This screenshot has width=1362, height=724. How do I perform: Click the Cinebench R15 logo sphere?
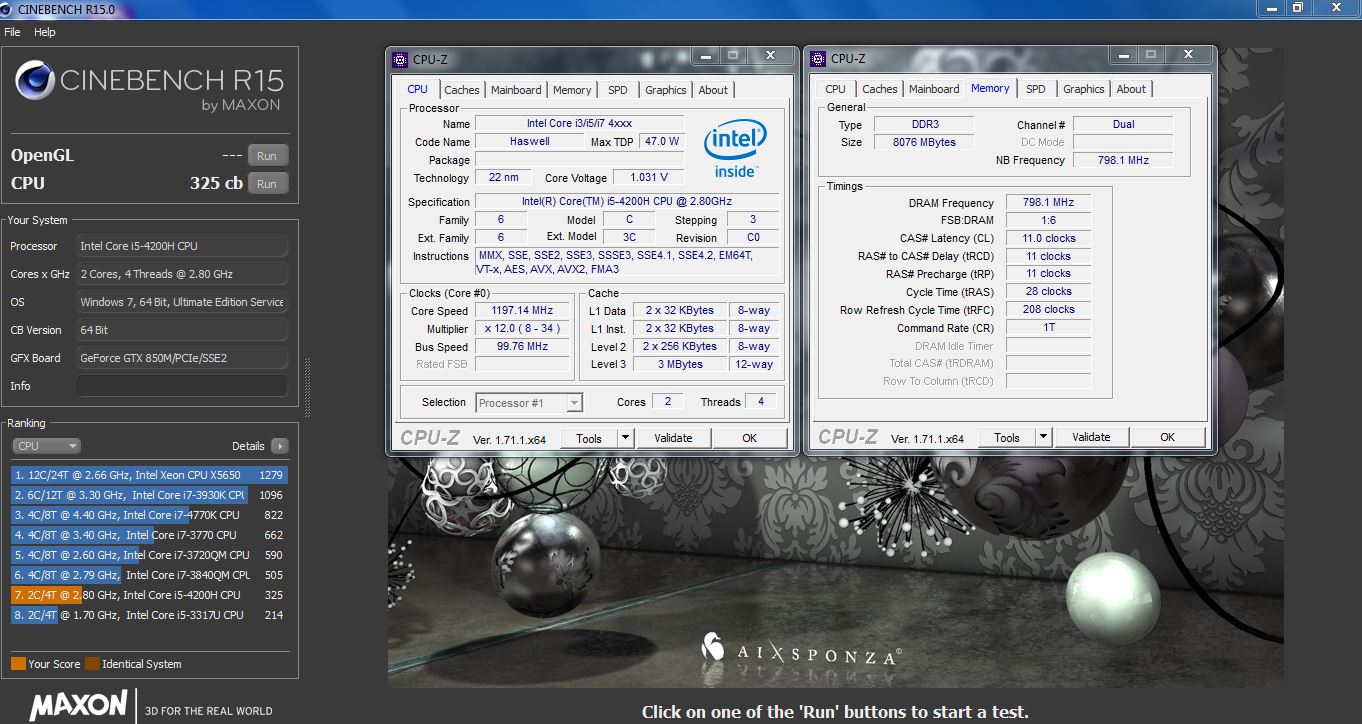click(35, 81)
